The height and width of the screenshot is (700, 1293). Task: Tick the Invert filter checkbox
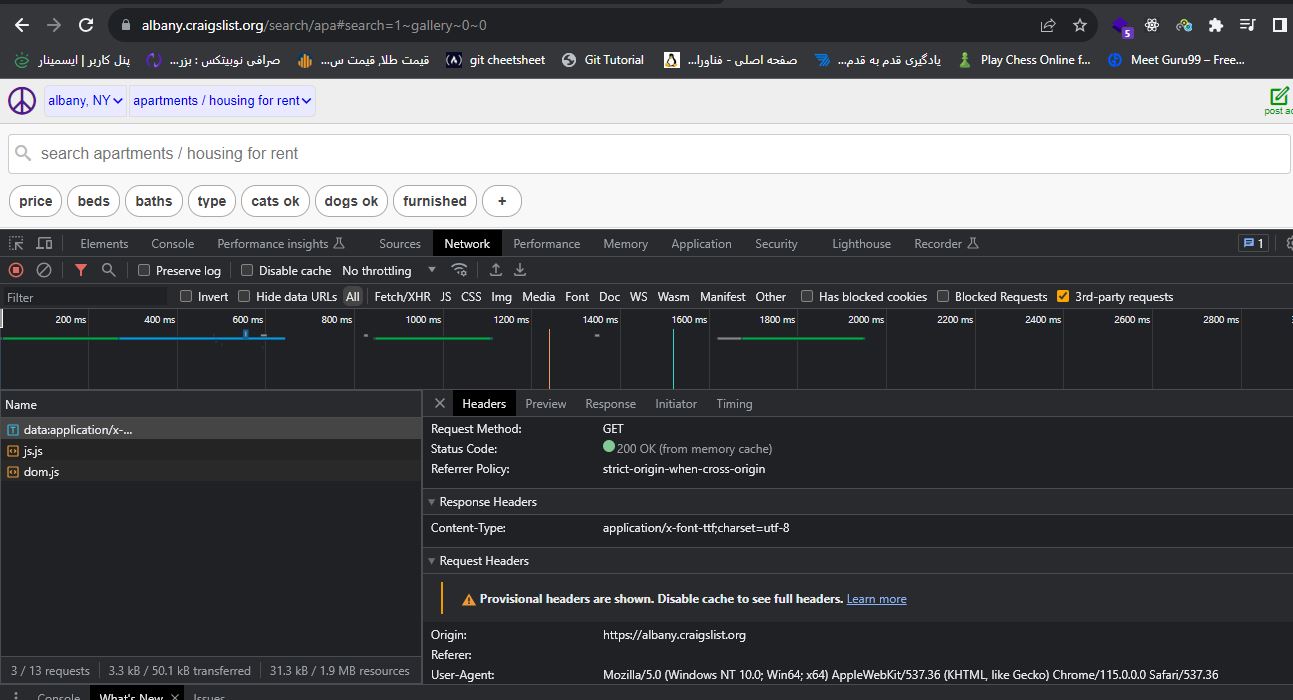click(186, 296)
